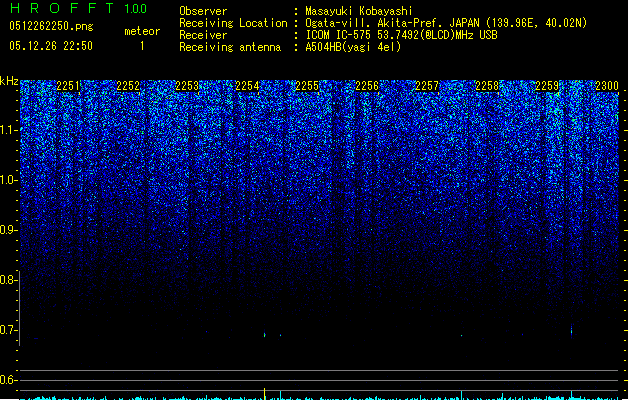The width and height of the screenshot is (629, 400).
Task: Click the Ogata-vill. Akita-Pref. JAPAN location text
Action: [446, 23]
